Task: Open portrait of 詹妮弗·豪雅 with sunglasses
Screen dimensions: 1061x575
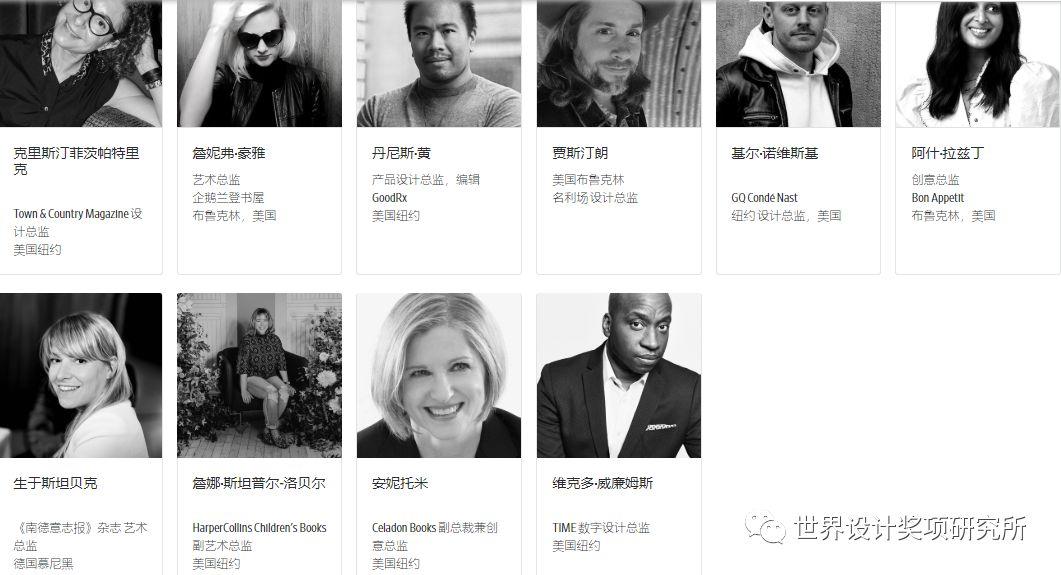Action: [x=259, y=64]
